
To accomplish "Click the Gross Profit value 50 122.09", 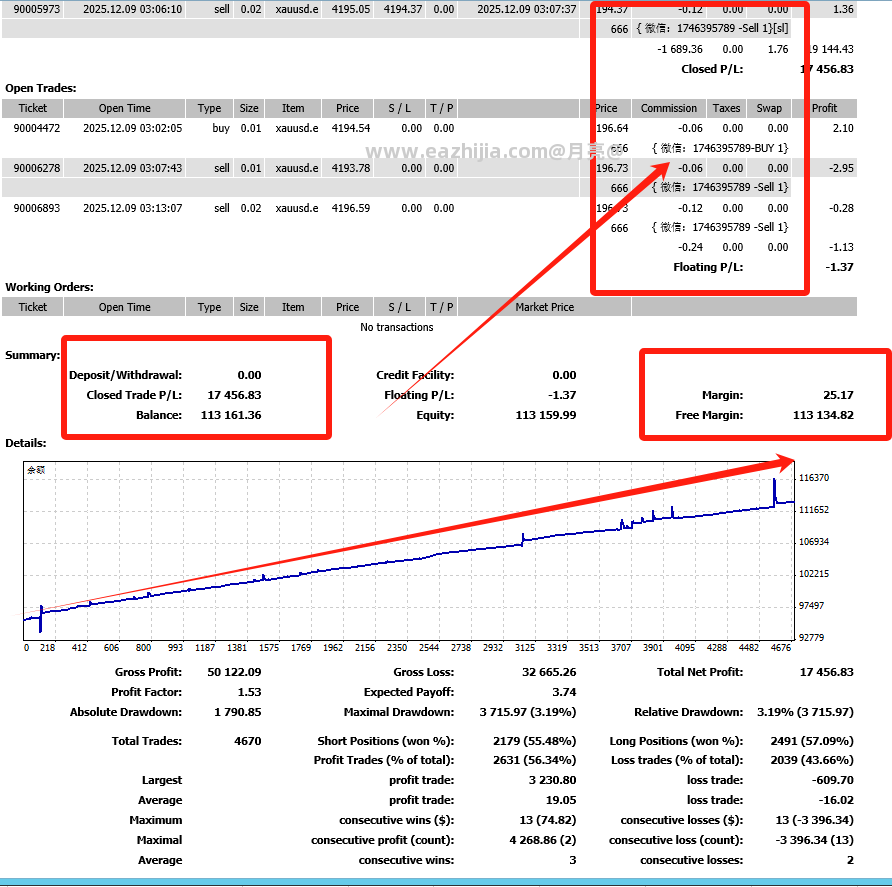I will click(x=234, y=672).
